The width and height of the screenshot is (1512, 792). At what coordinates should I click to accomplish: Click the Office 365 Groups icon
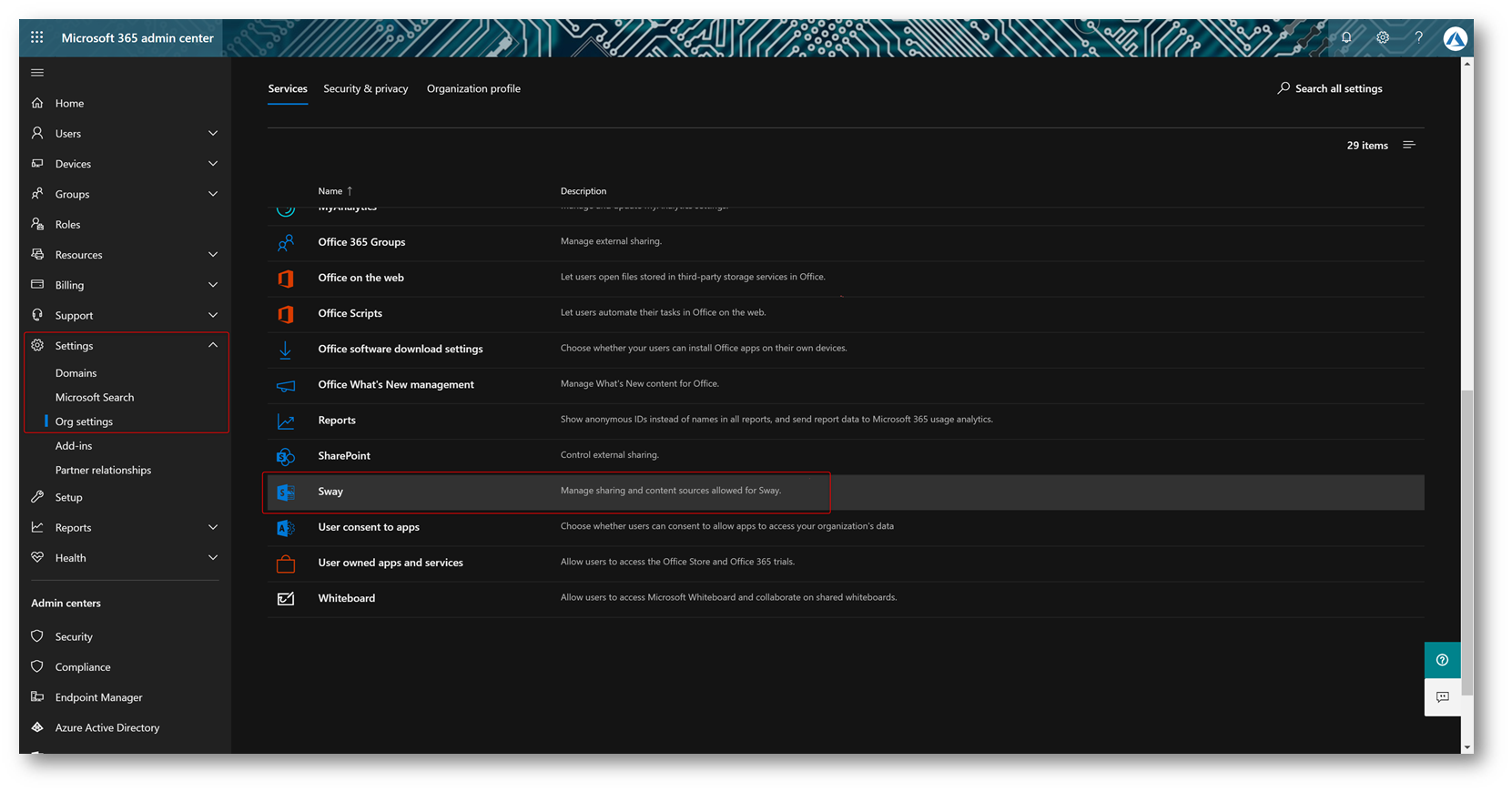coord(286,242)
